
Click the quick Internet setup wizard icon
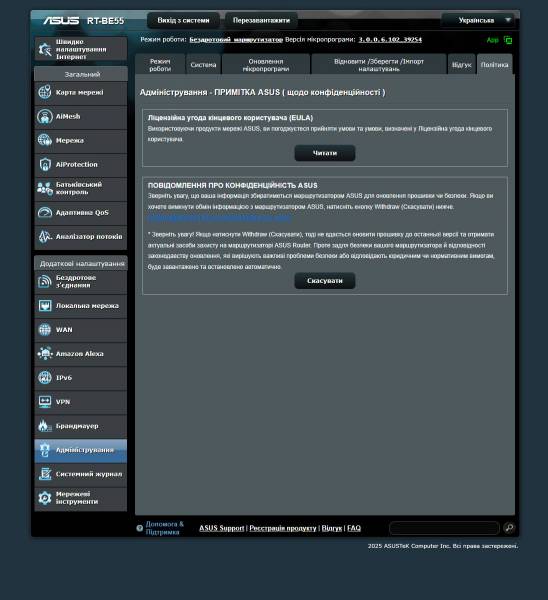click(x=45, y=49)
